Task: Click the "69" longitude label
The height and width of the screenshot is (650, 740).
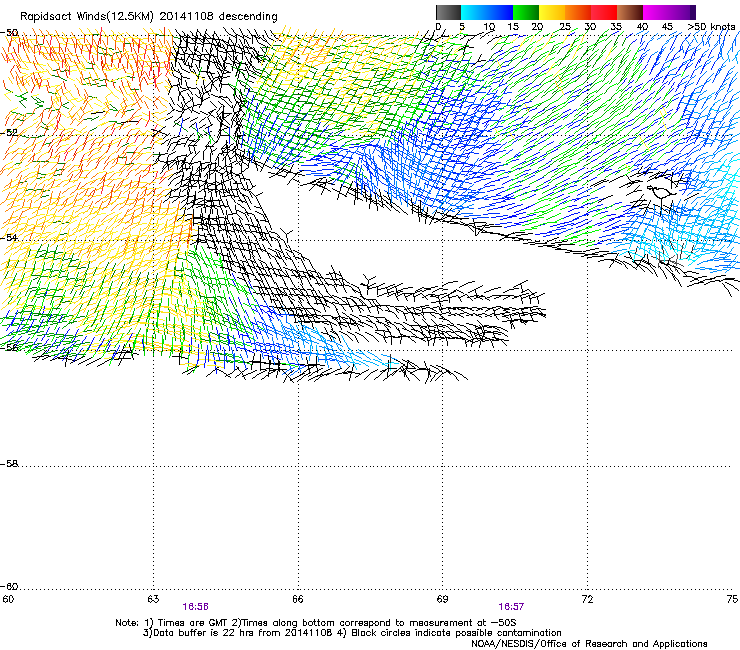Action: pos(442,599)
